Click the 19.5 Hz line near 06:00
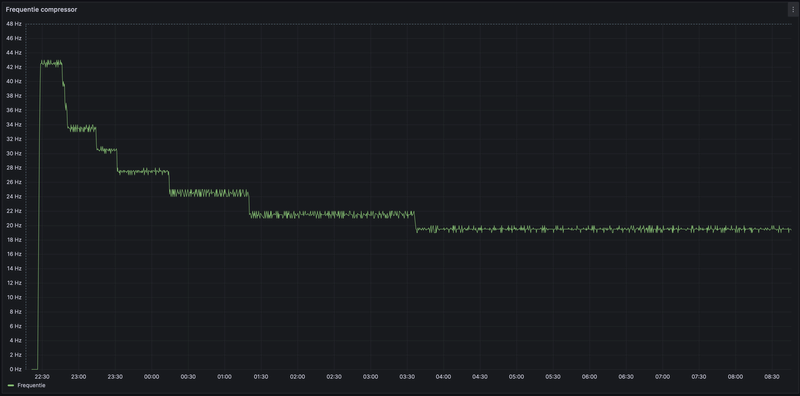800x396 pixels. [x=589, y=229]
